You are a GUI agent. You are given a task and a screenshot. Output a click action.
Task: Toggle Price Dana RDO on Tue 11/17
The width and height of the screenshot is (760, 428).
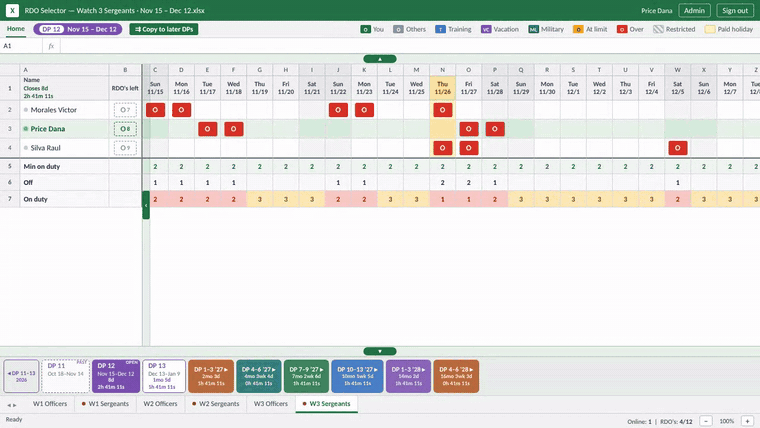point(207,129)
